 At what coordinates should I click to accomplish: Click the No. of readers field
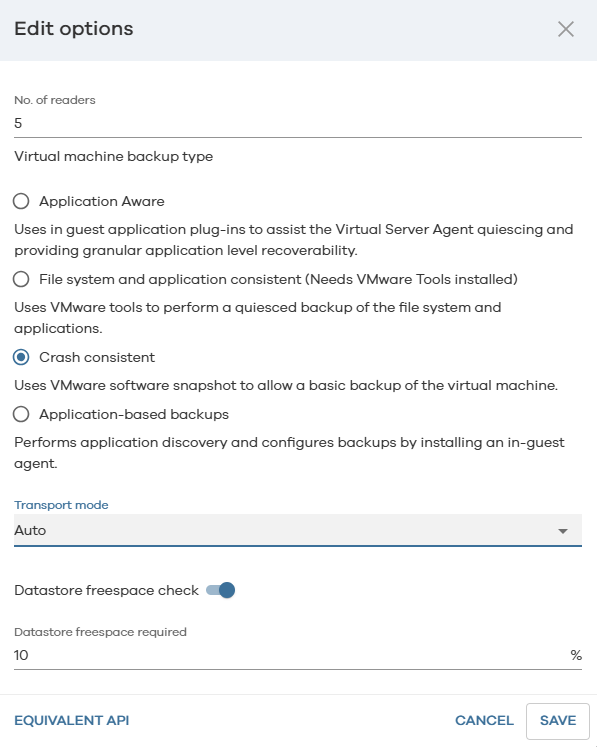coord(298,123)
